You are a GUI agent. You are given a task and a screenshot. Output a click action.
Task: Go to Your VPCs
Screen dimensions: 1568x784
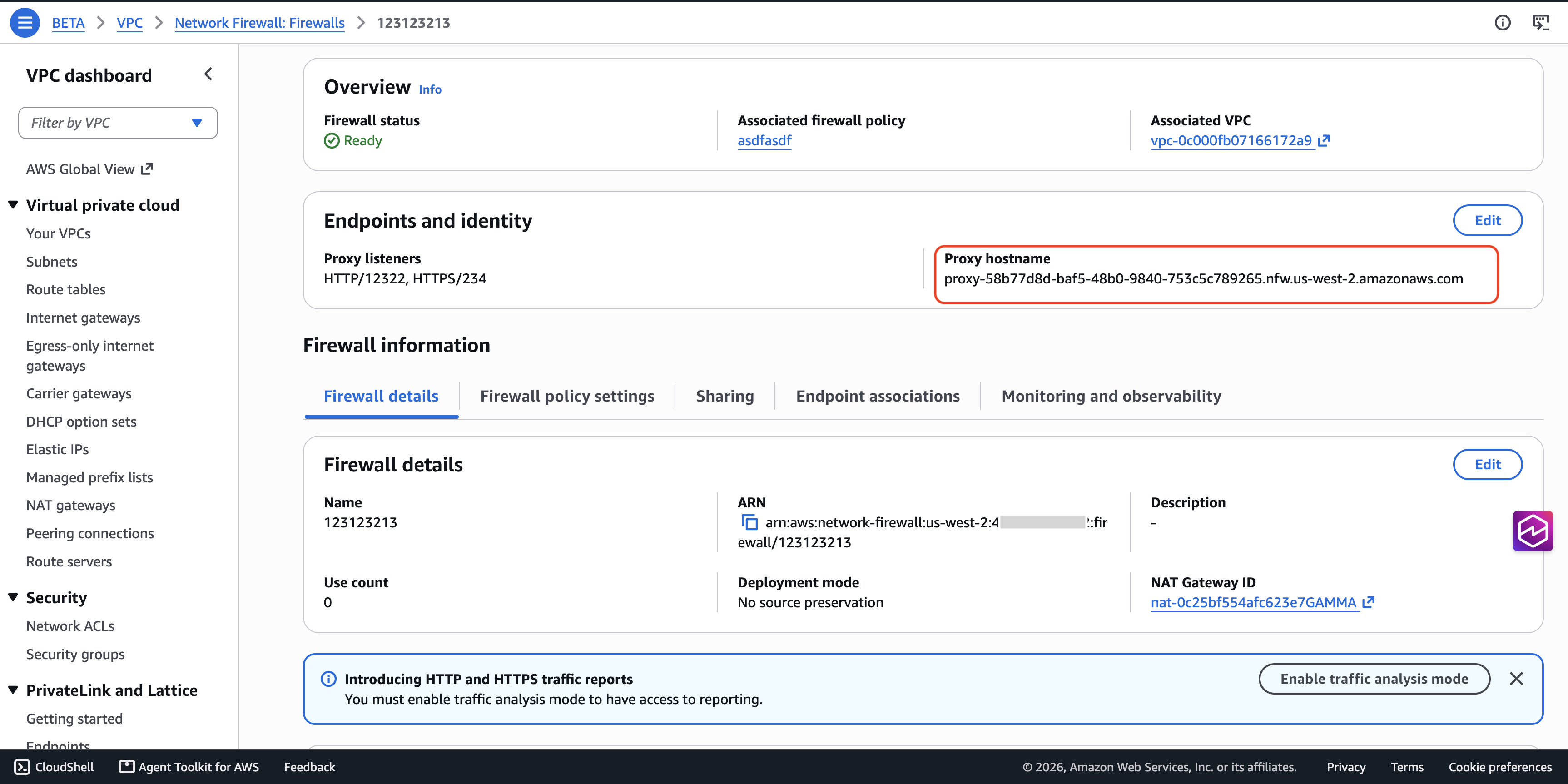[x=59, y=234]
